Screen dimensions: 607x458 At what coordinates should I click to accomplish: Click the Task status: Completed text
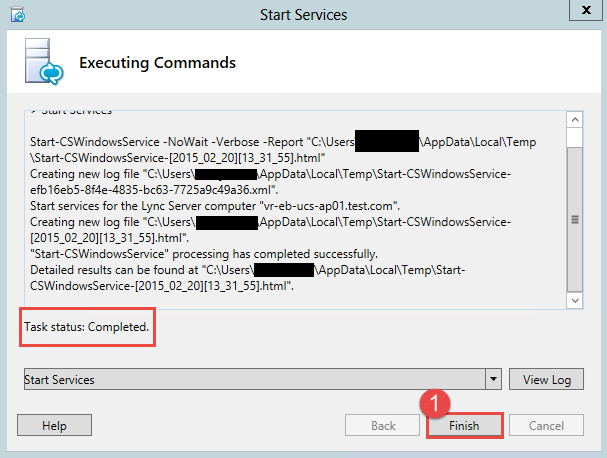click(x=88, y=328)
